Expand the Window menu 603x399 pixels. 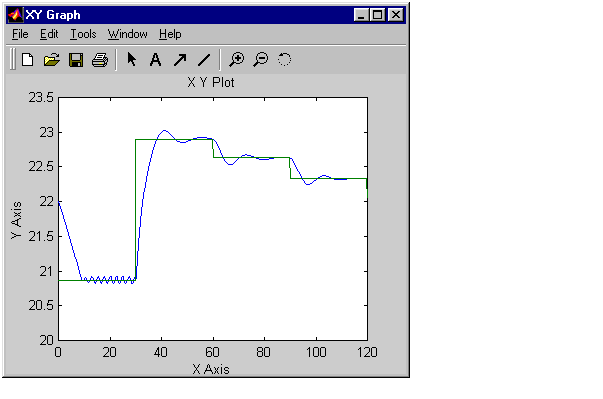[127, 34]
